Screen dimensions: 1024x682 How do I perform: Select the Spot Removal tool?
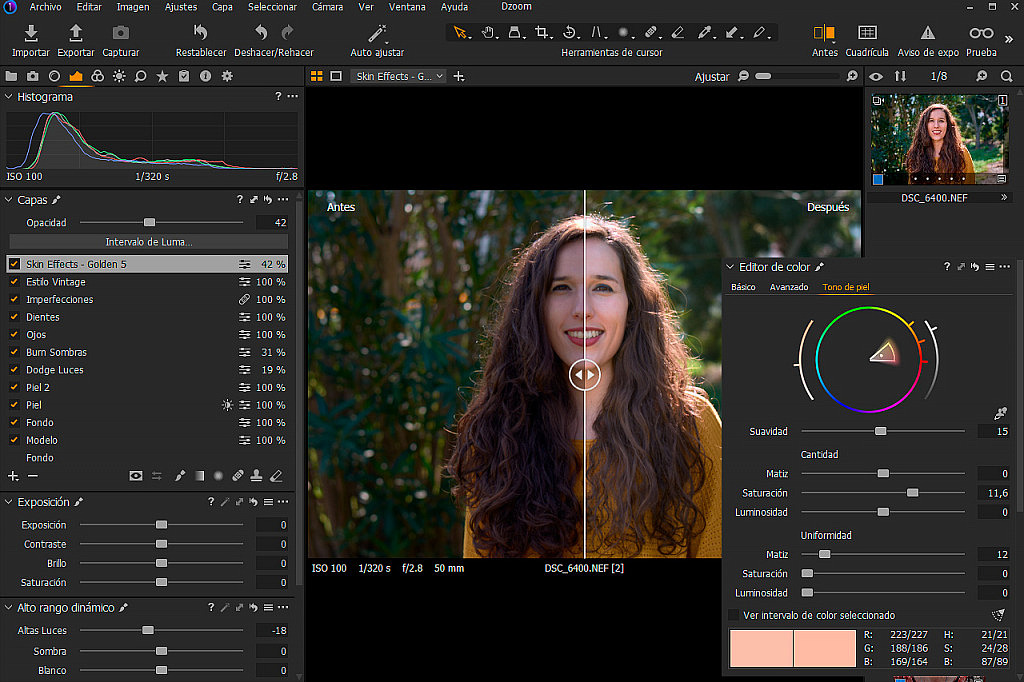tap(648, 33)
